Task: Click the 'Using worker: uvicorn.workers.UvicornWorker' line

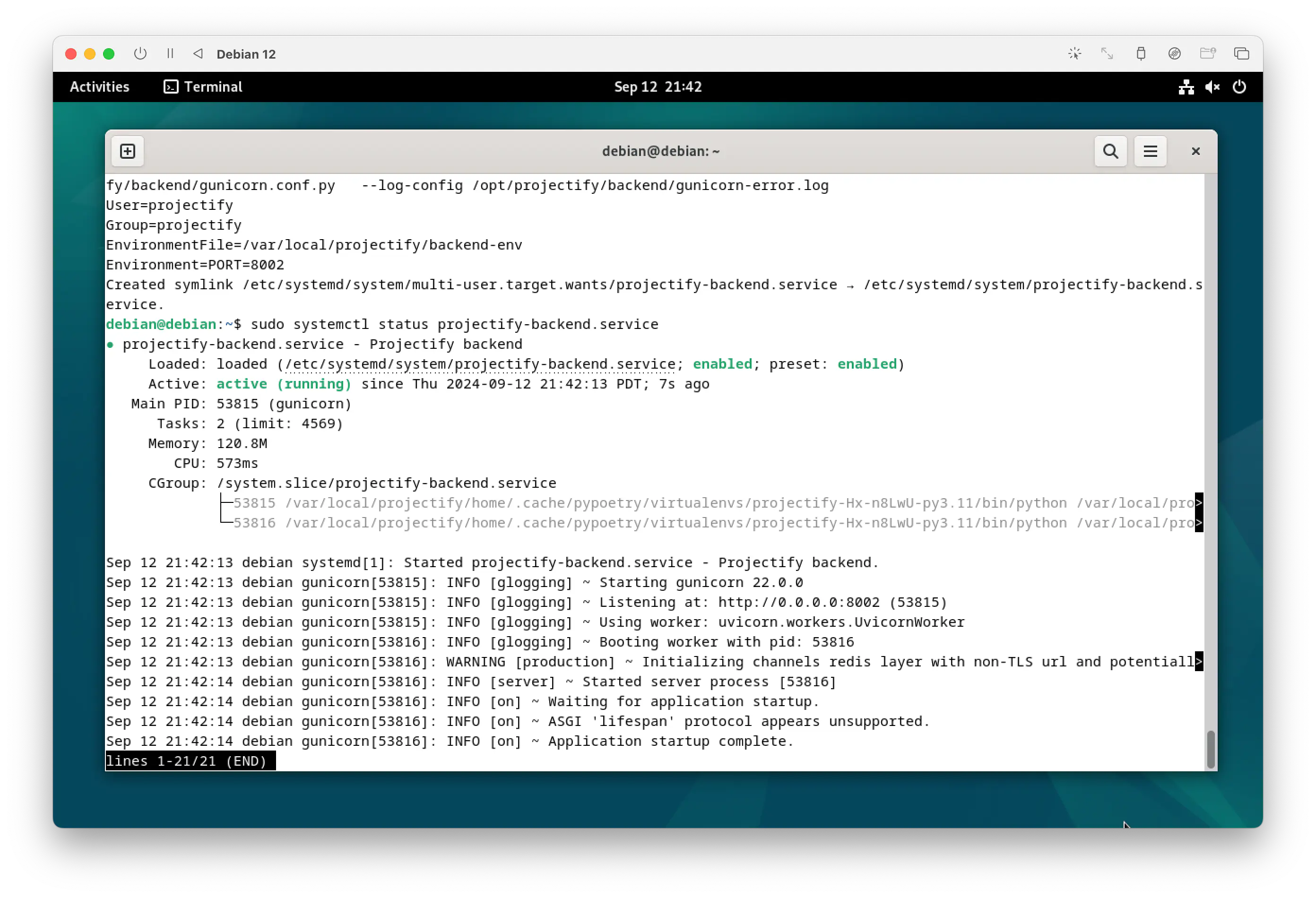Action: point(535,622)
